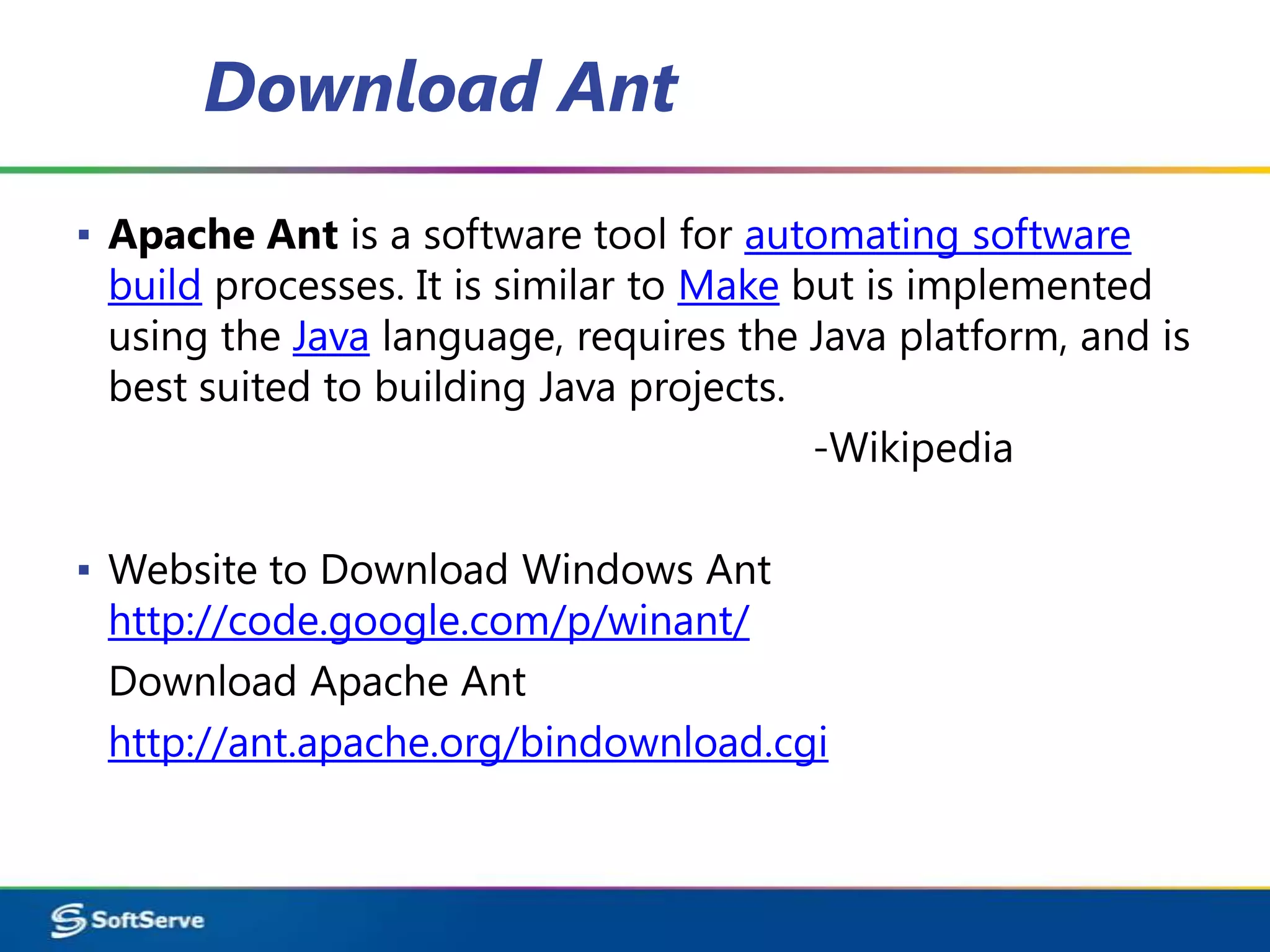Viewport: 1270px width, 952px height.
Task: Click the SoftServe logo in footer
Action: point(127,920)
